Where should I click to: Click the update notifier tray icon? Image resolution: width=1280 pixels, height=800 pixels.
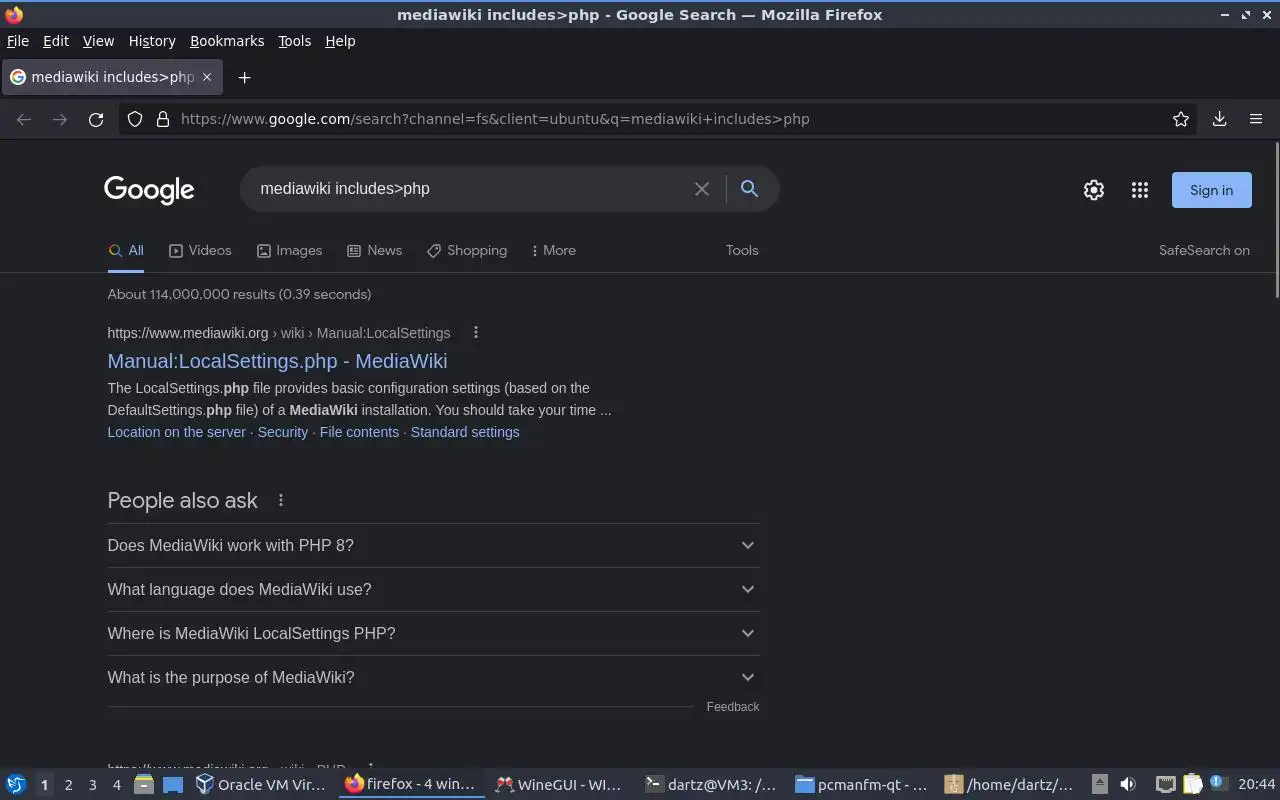[1217, 783]
